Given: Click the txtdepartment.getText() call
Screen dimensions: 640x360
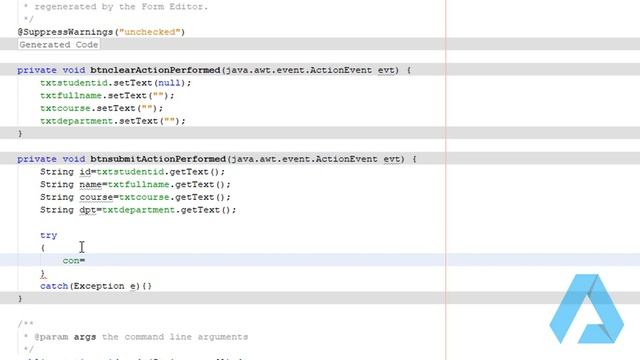Looking at the screenshot, I should [x=169, y=210].
